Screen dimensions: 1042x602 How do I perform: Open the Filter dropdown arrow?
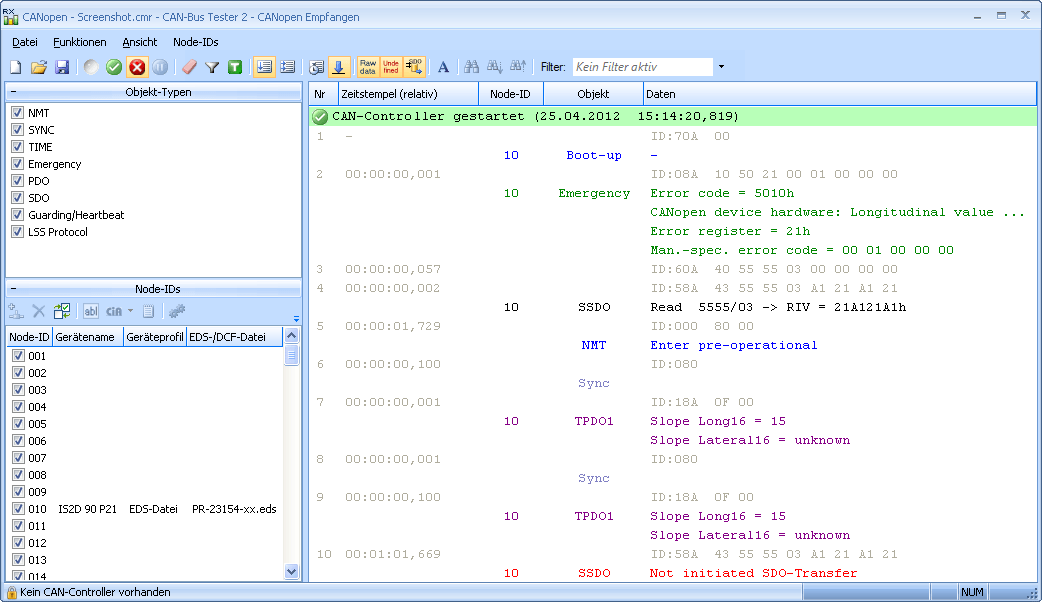pyautogui.click(x=721, y=67)
